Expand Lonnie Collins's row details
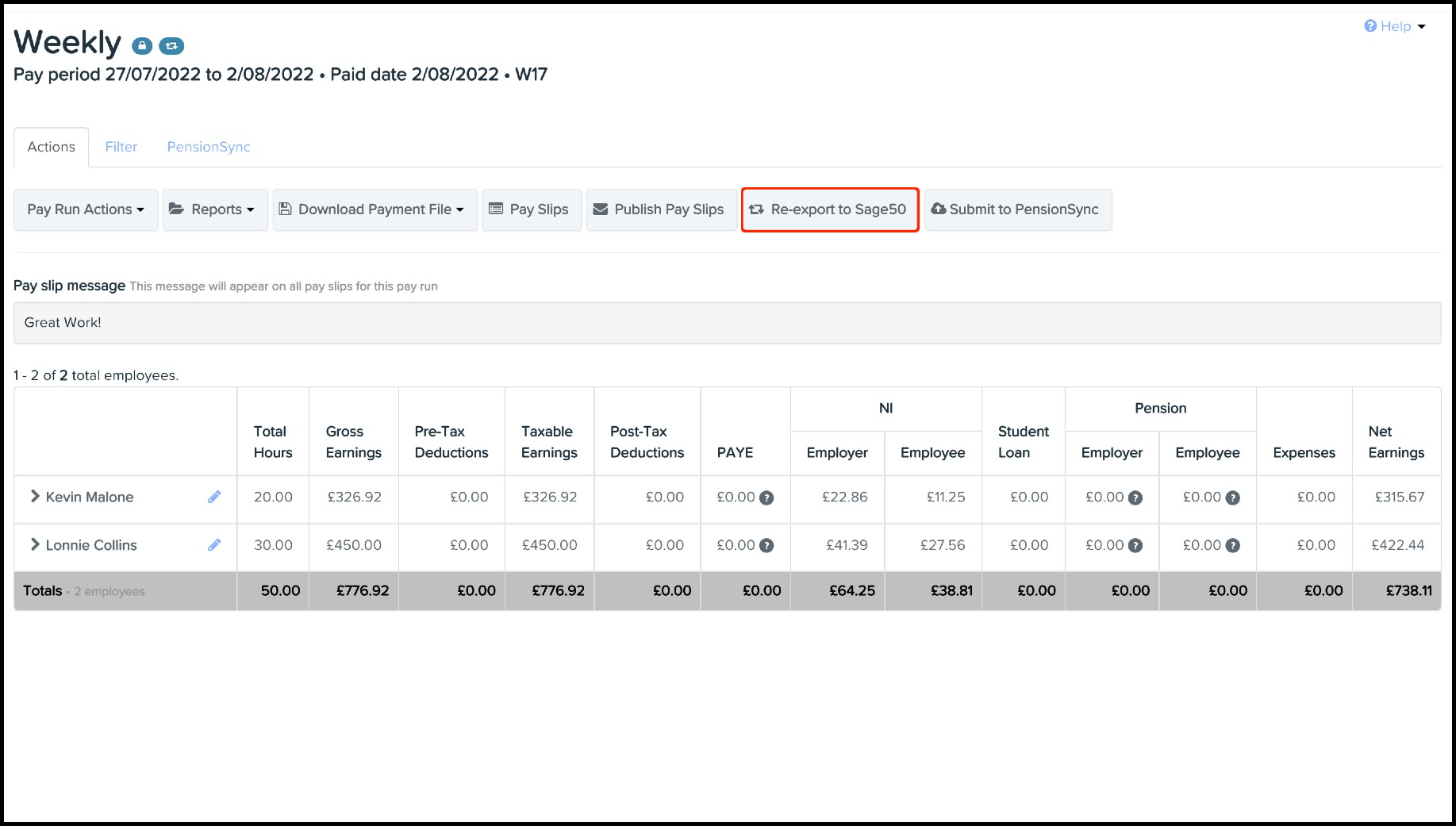 [x=35, y=545]
